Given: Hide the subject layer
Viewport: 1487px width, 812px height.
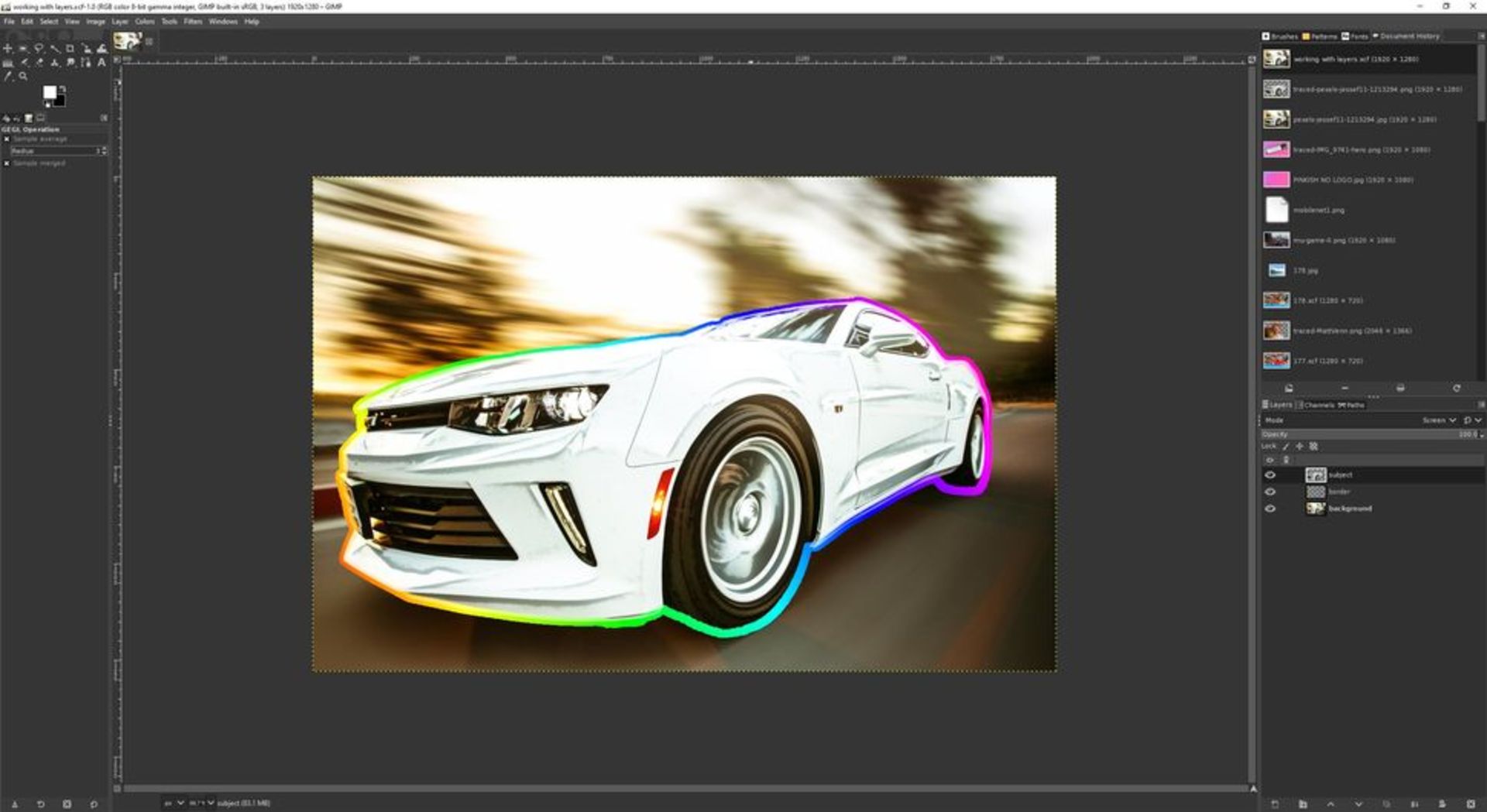Looking at the screenshot, I should pyautogui.click(x=1269, y=475).
